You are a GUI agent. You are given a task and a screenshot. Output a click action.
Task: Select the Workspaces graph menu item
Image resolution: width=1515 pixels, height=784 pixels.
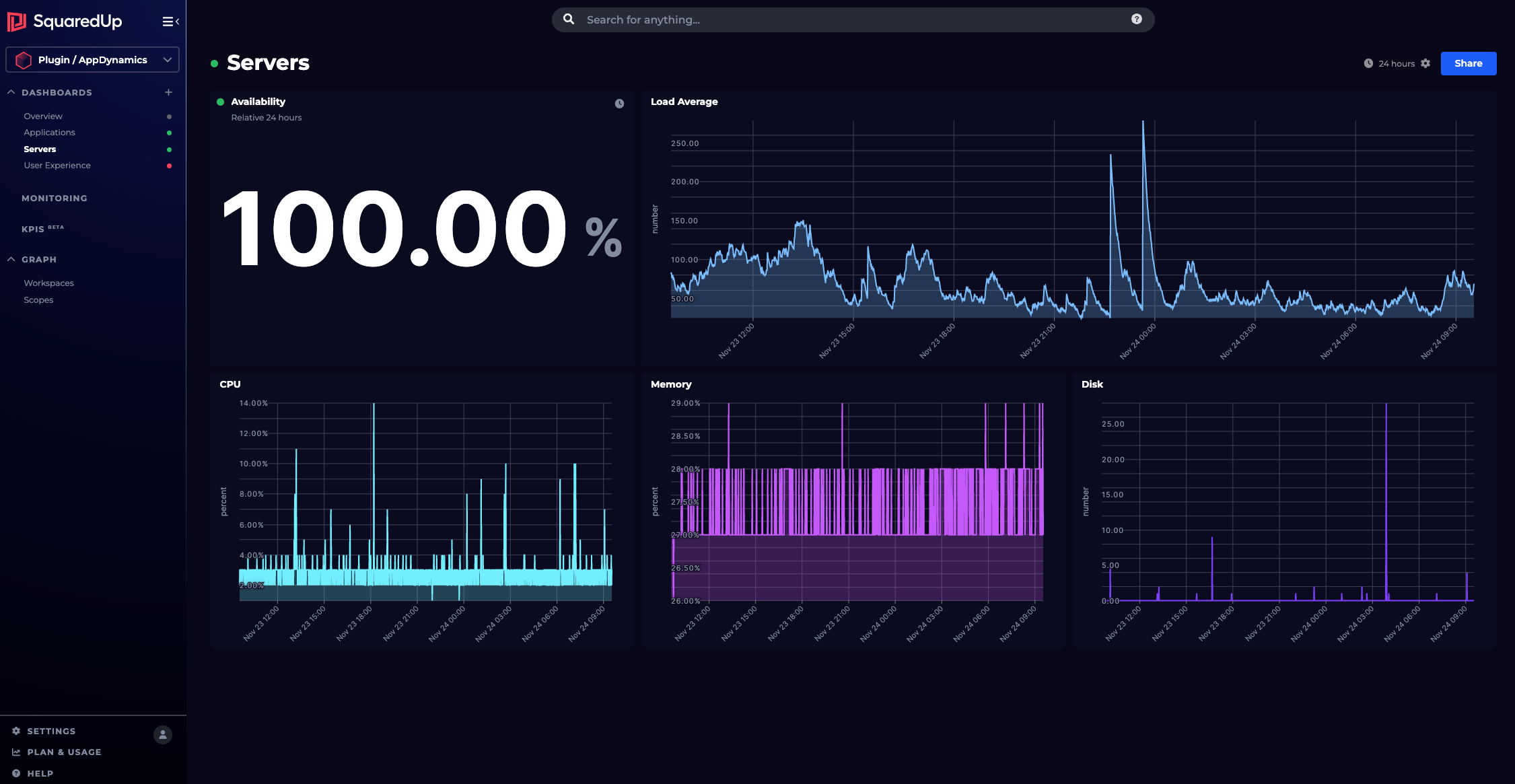point(48,283)
